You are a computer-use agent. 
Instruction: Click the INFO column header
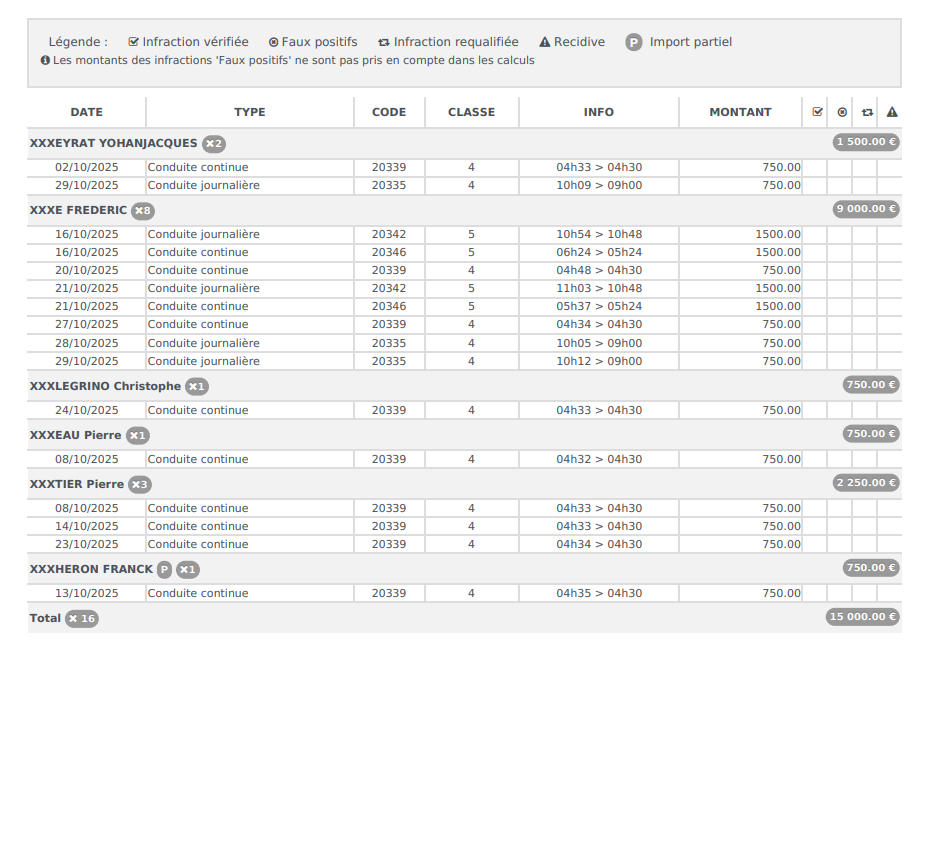pyautogui.click(x=599, y=112)
